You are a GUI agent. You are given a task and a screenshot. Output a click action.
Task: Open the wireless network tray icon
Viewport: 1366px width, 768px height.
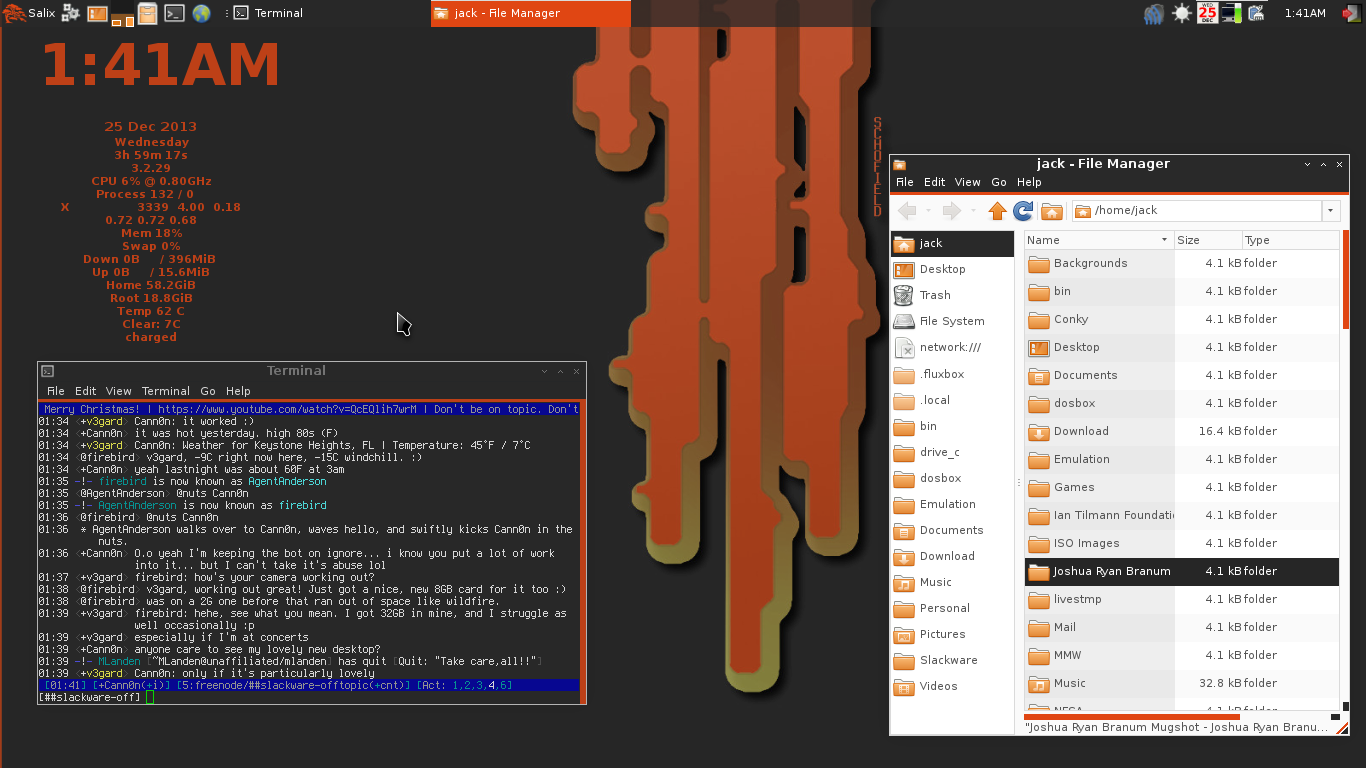click(1154, 13)
